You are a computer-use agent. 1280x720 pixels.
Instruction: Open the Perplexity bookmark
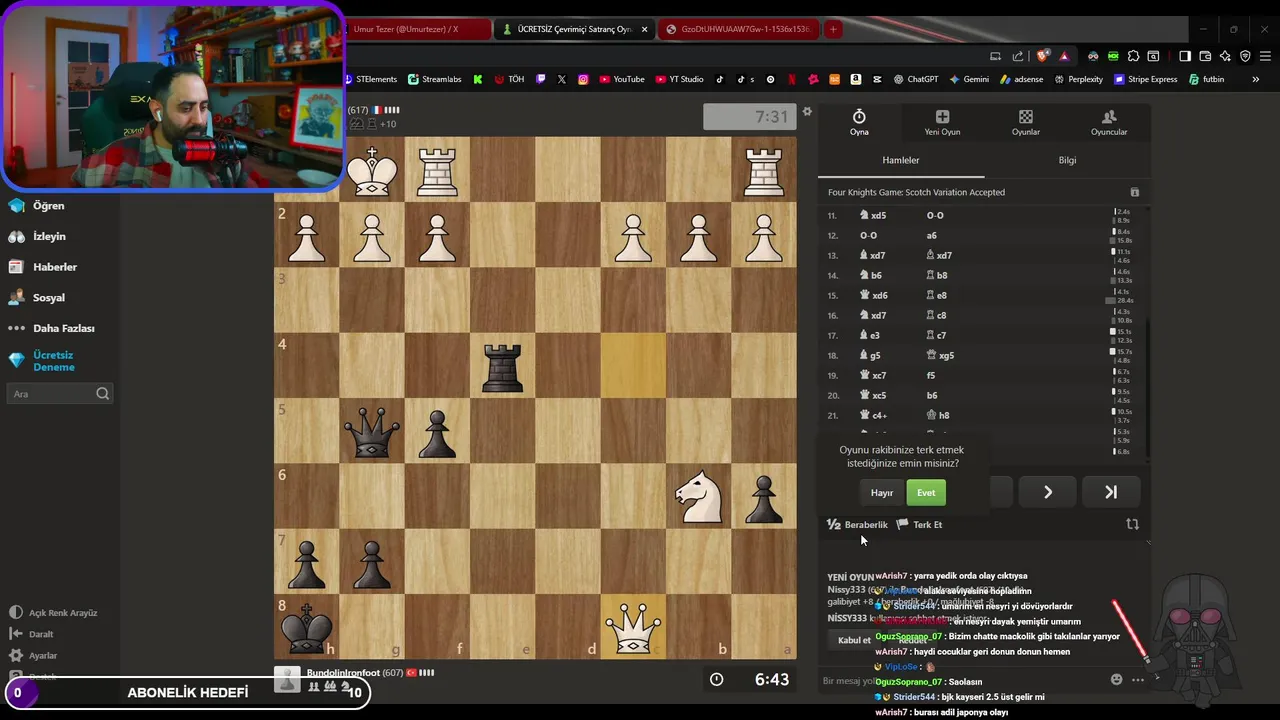pyautogui.click(x=1078, y=79)
